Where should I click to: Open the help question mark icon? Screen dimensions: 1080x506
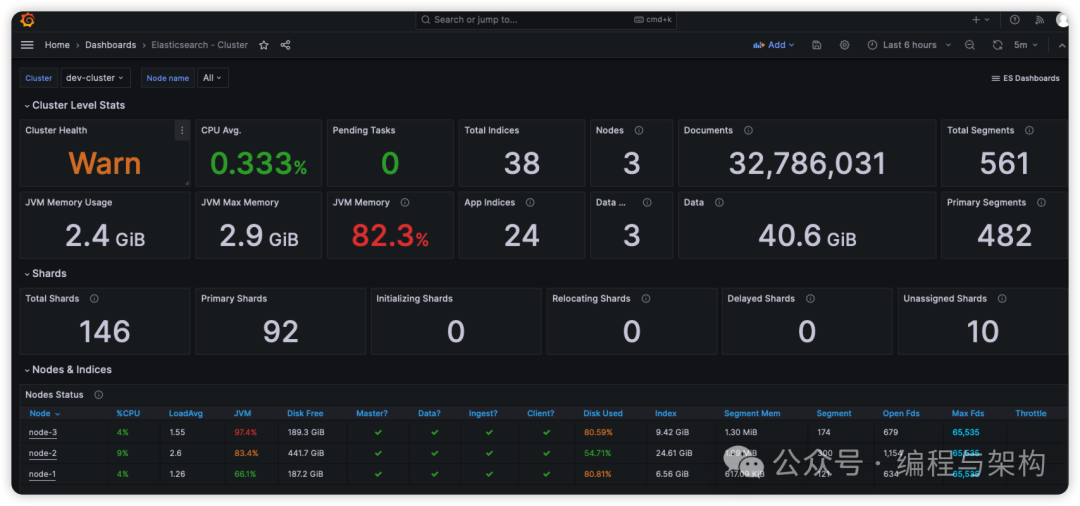click(x=1015, y=20)
